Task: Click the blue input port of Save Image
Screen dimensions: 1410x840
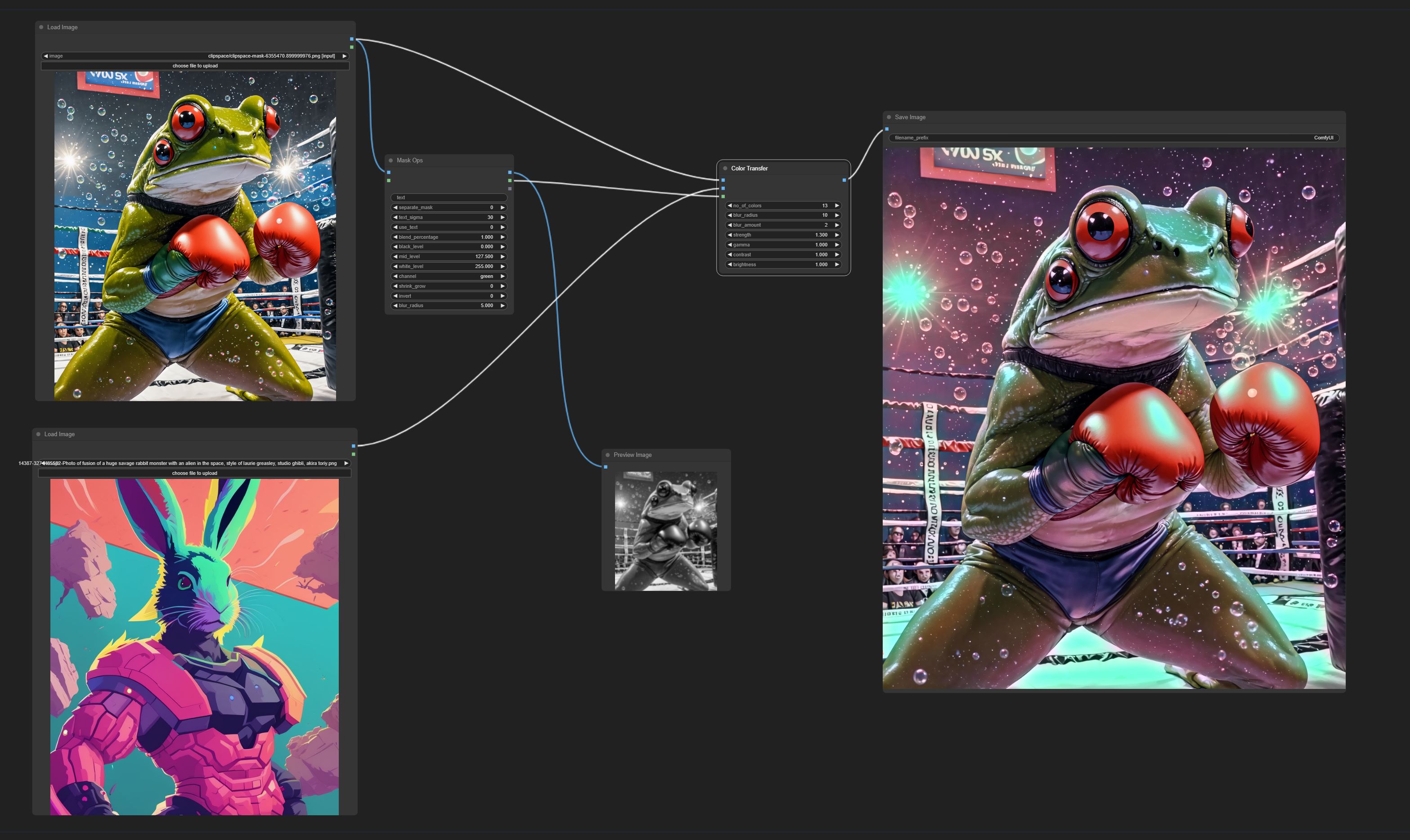Action: pos(887,129)
